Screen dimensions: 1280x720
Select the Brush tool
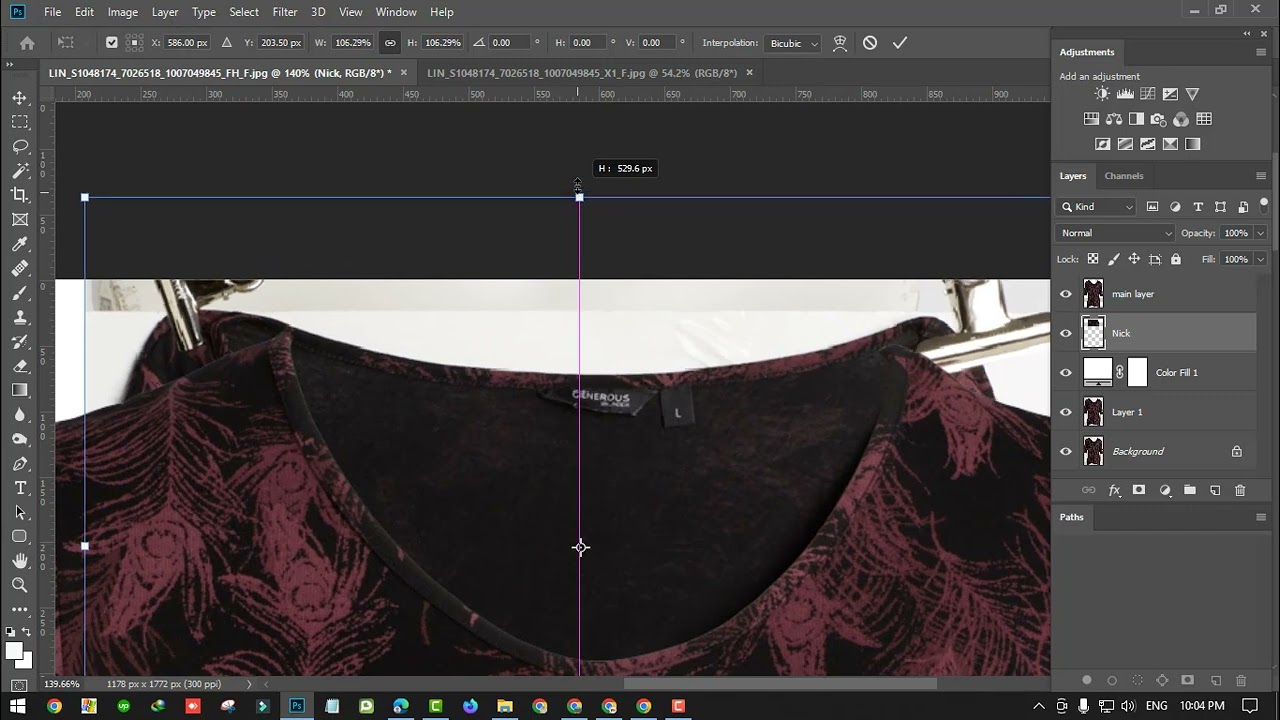coord(20,293)
